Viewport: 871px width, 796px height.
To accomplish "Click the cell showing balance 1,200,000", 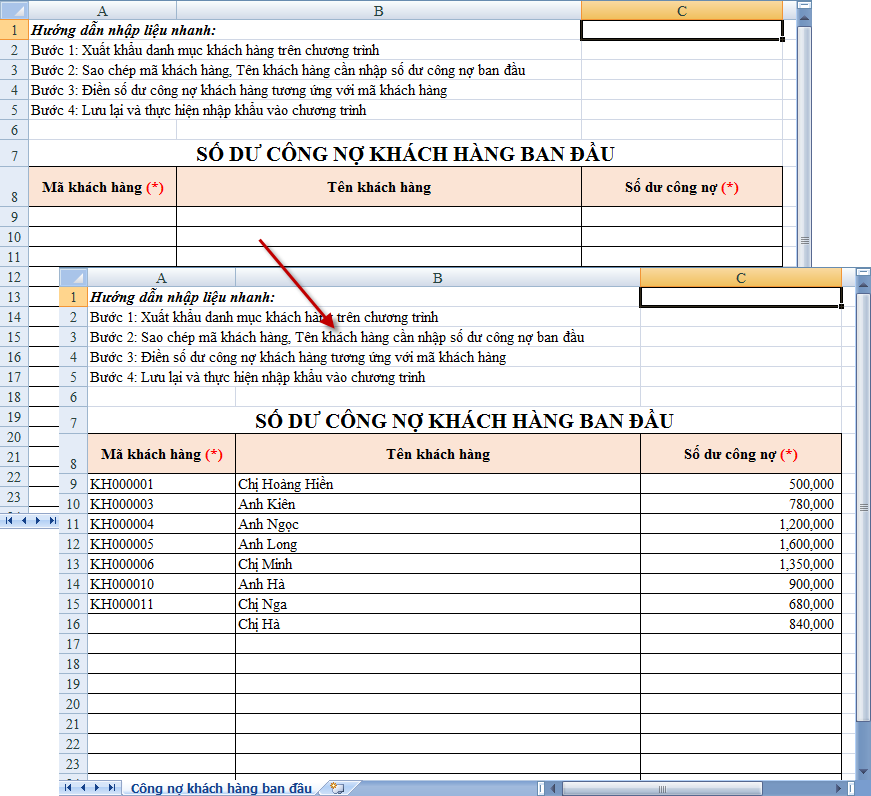I will [x=740, y=524].
